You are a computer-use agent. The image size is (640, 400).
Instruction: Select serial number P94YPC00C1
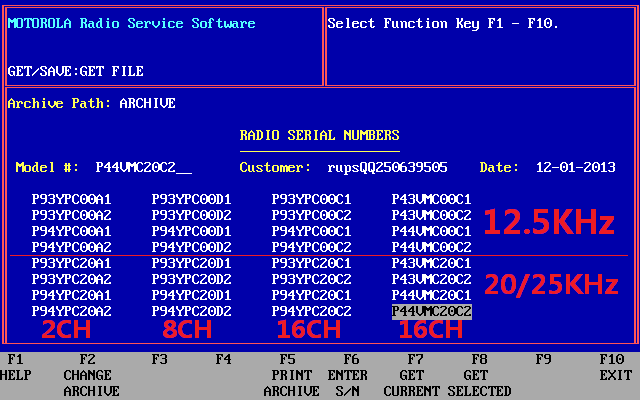click(x=311, y=231)
